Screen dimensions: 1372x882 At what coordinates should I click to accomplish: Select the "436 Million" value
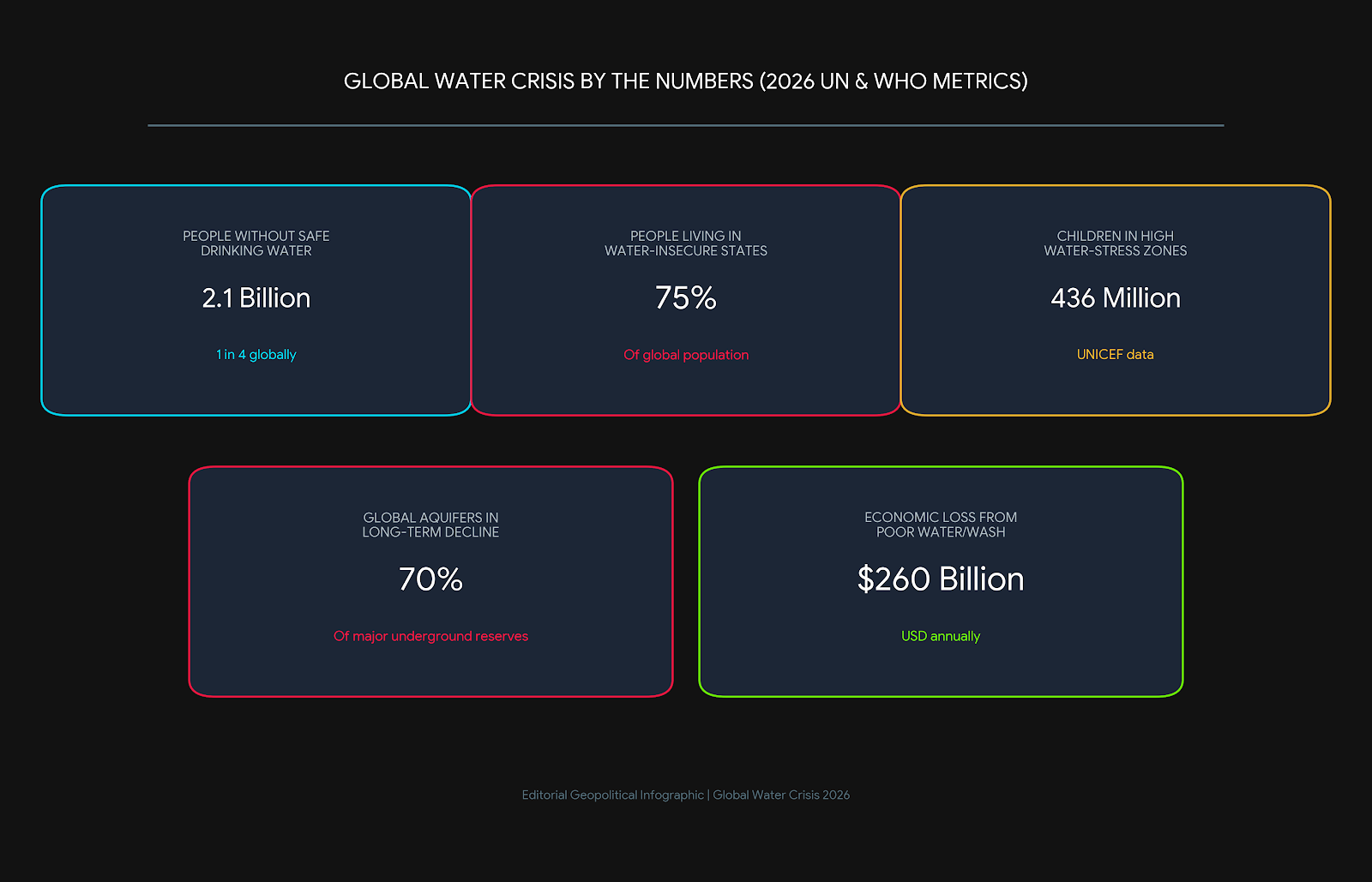(1116, 297)
